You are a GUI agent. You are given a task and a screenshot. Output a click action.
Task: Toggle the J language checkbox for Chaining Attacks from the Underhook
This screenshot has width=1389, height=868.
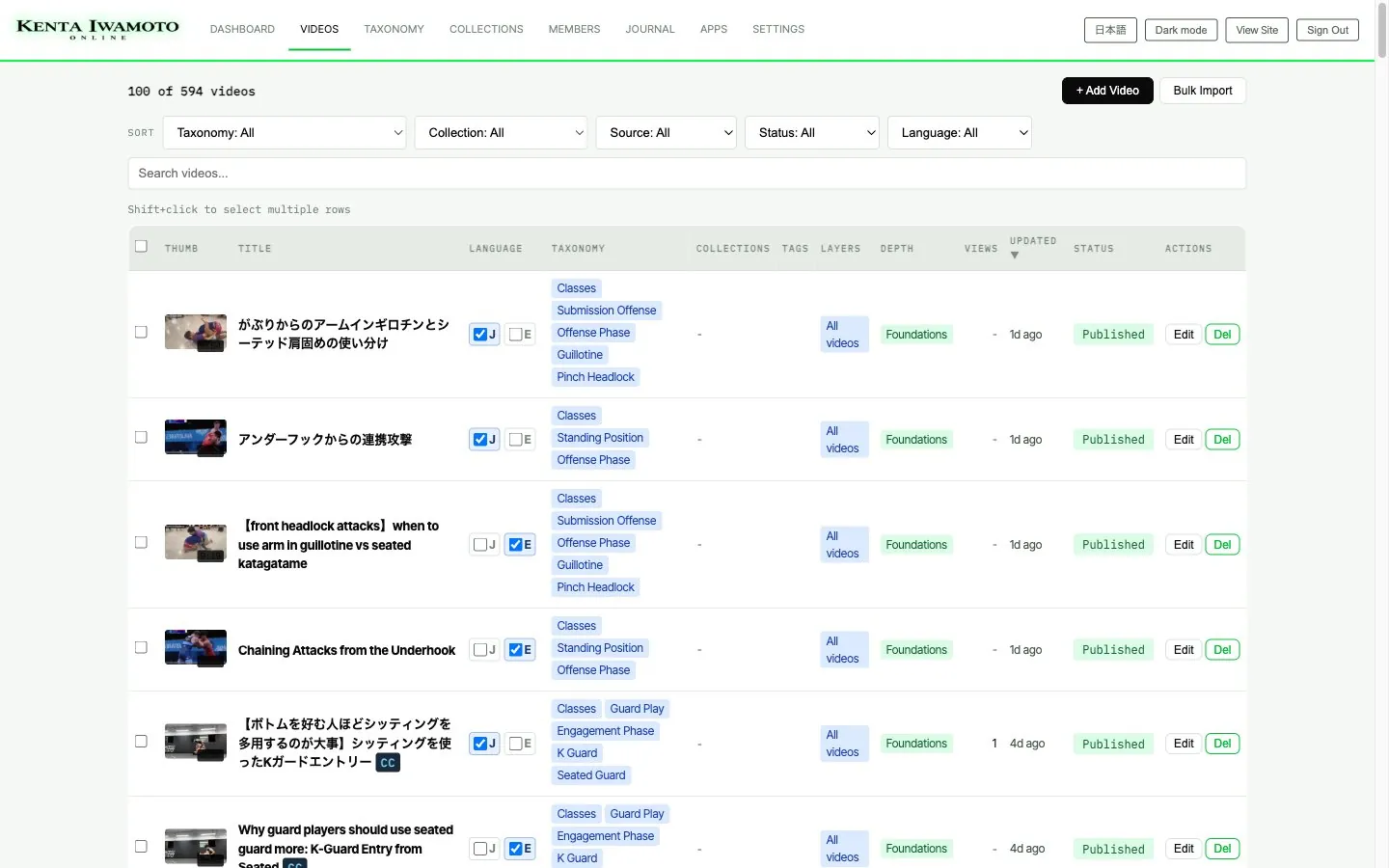[x=480, y=650]
